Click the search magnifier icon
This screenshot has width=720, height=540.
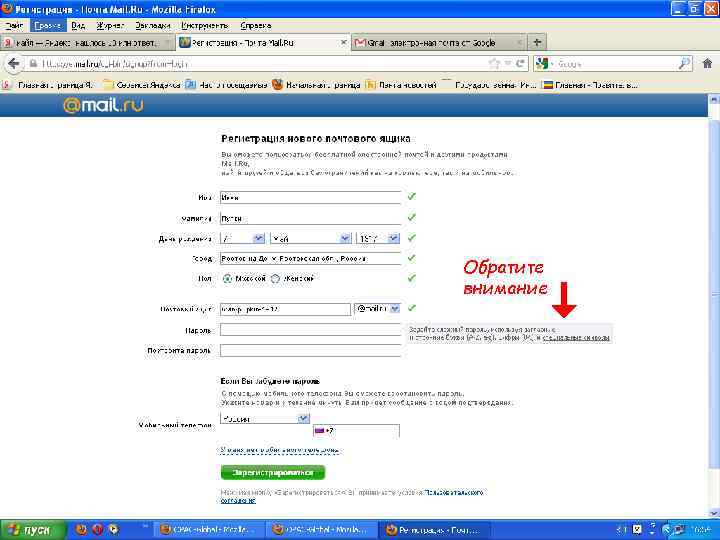click(684, 64)
